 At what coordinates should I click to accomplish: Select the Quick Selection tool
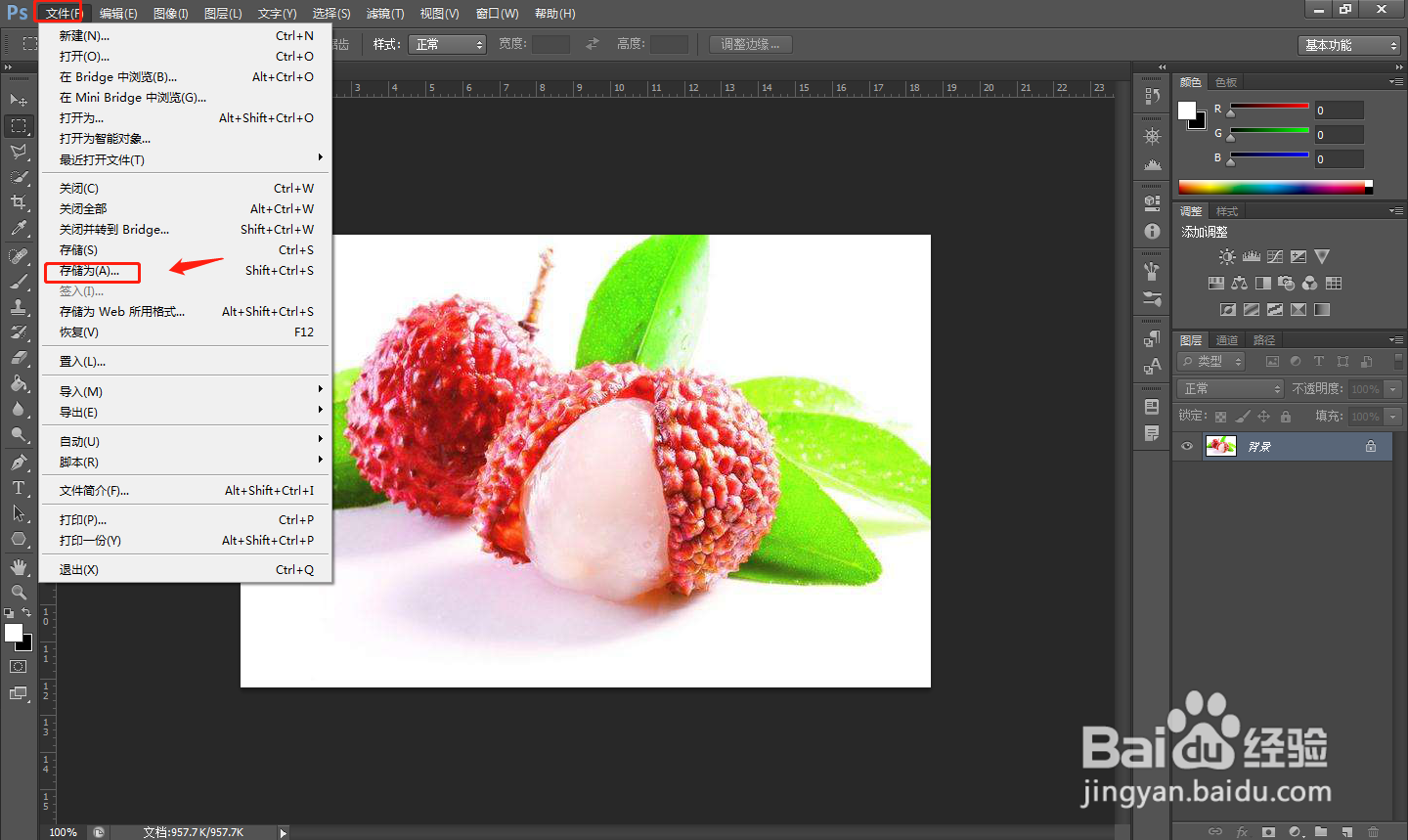coord(19,177)
